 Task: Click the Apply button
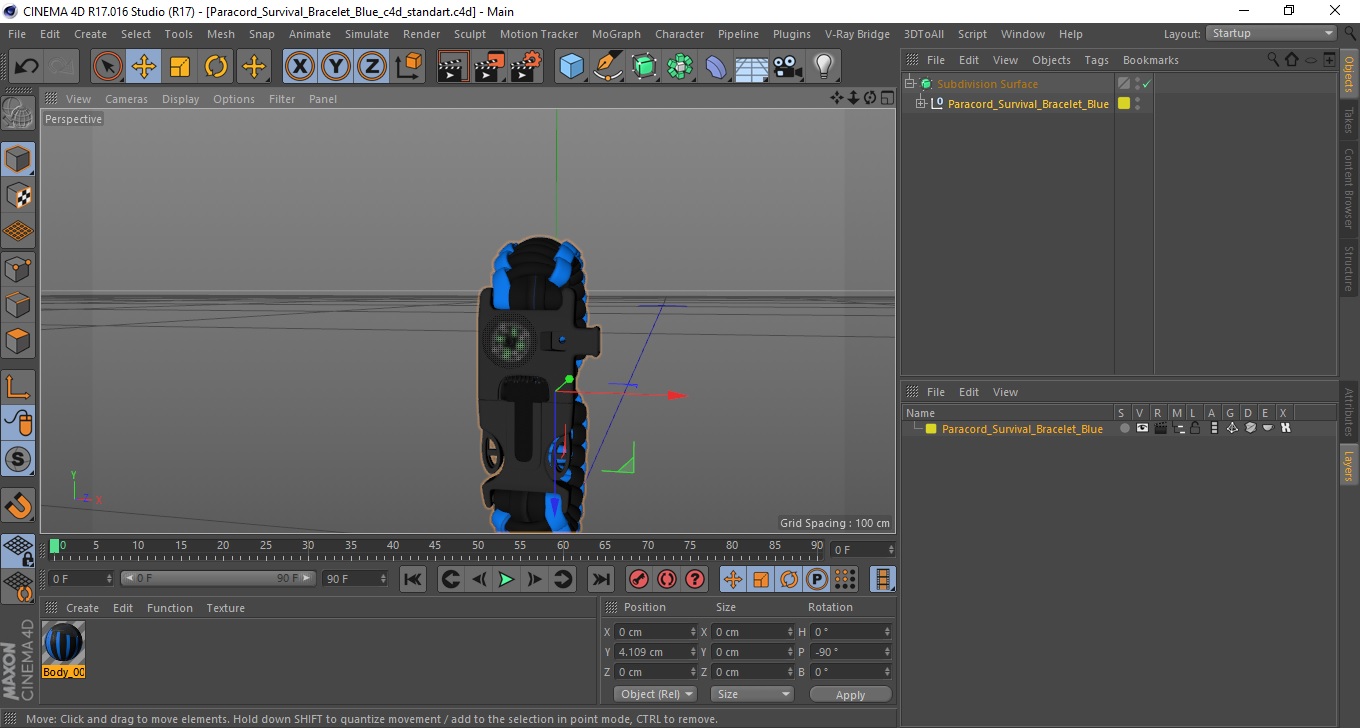click(x=850, y=695)
